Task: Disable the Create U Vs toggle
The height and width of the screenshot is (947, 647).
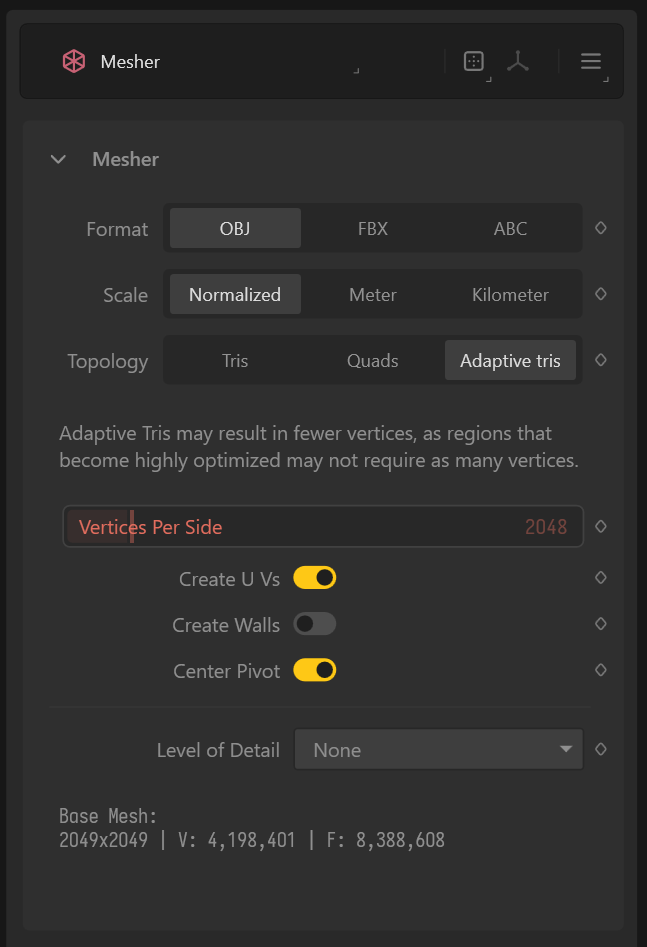Action: click(x=314, y=578)
